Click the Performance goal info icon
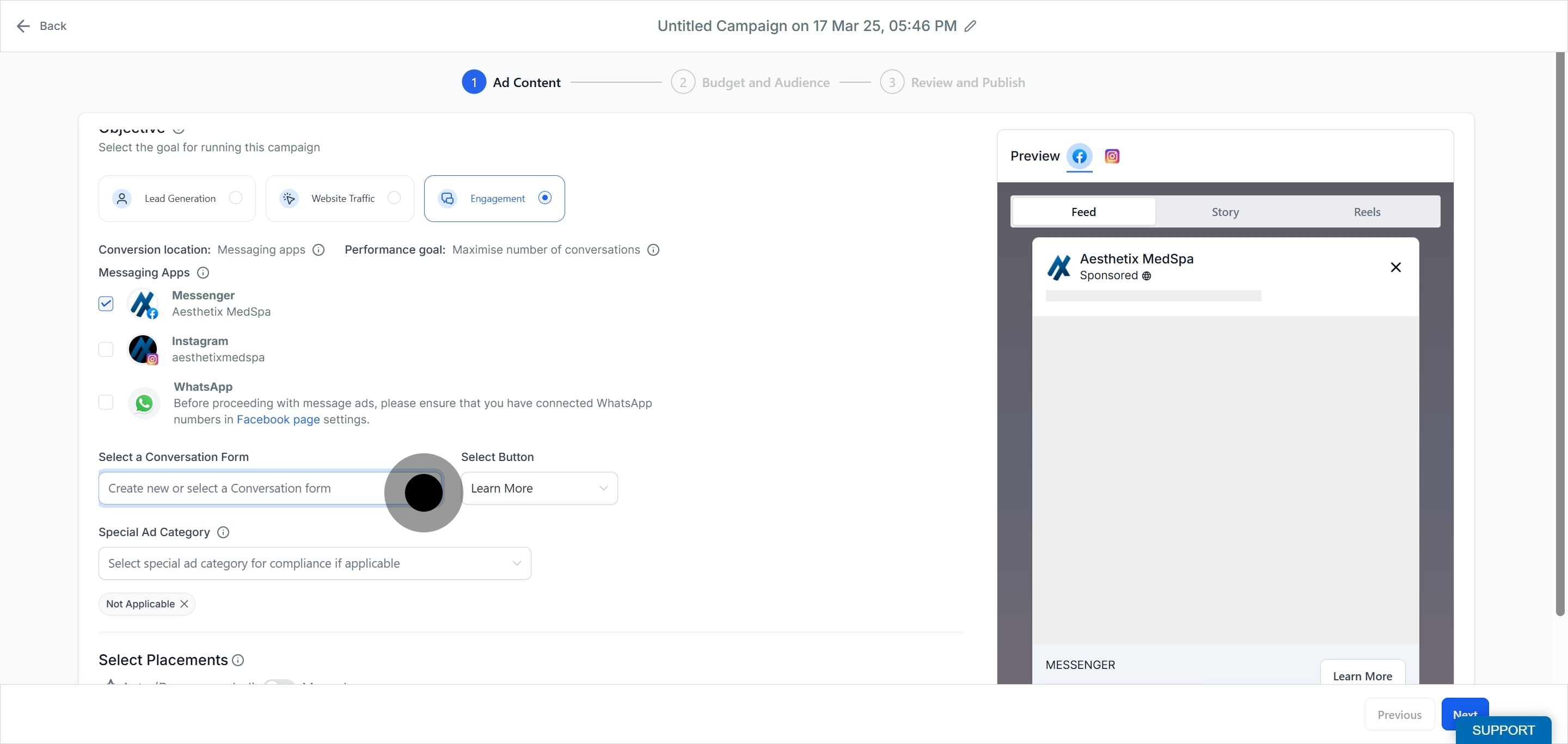Viewport: 1568px width, 744px height. (x=653, y=250)
